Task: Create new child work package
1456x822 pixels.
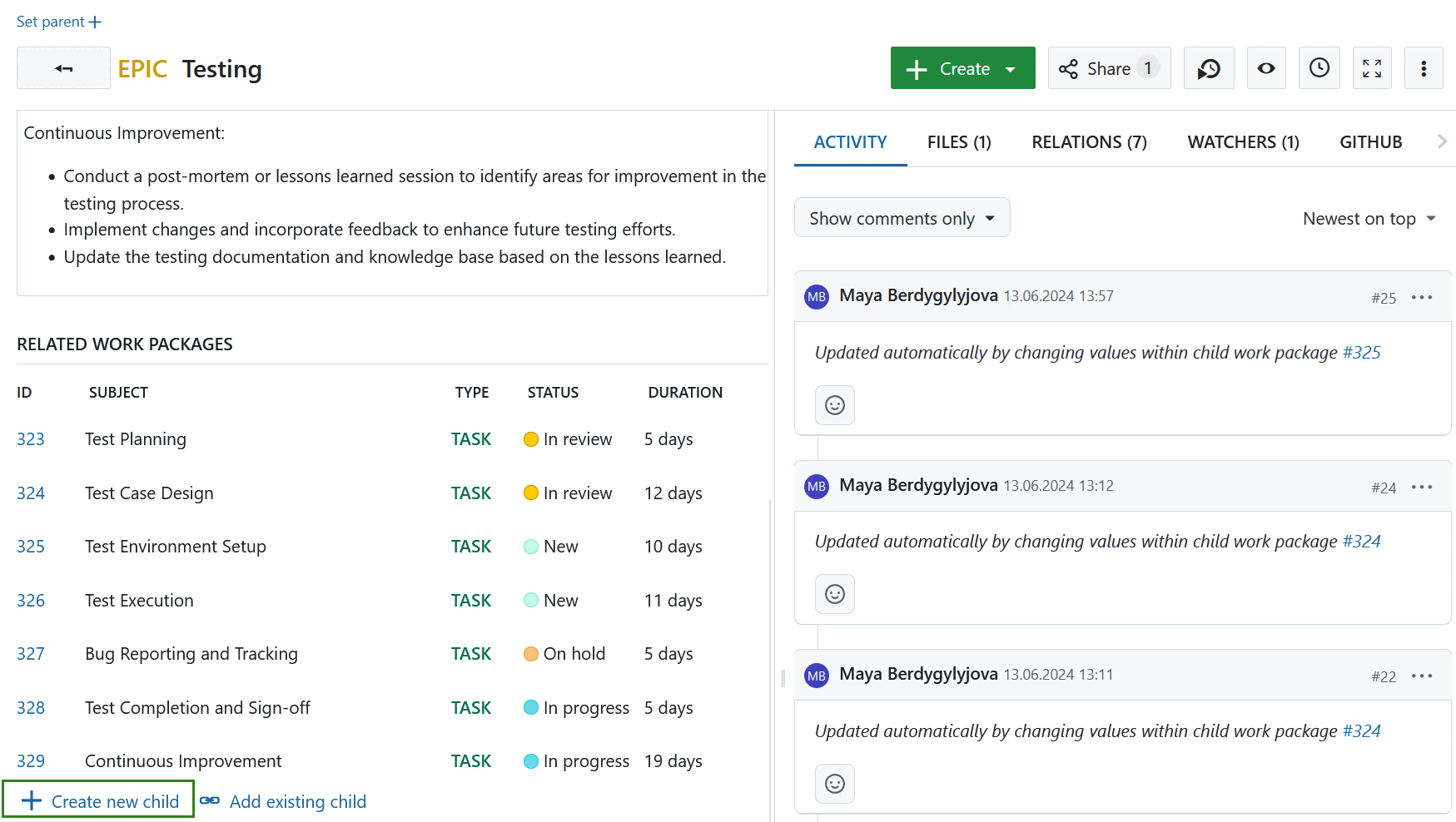Action: [x=99, y=800]
